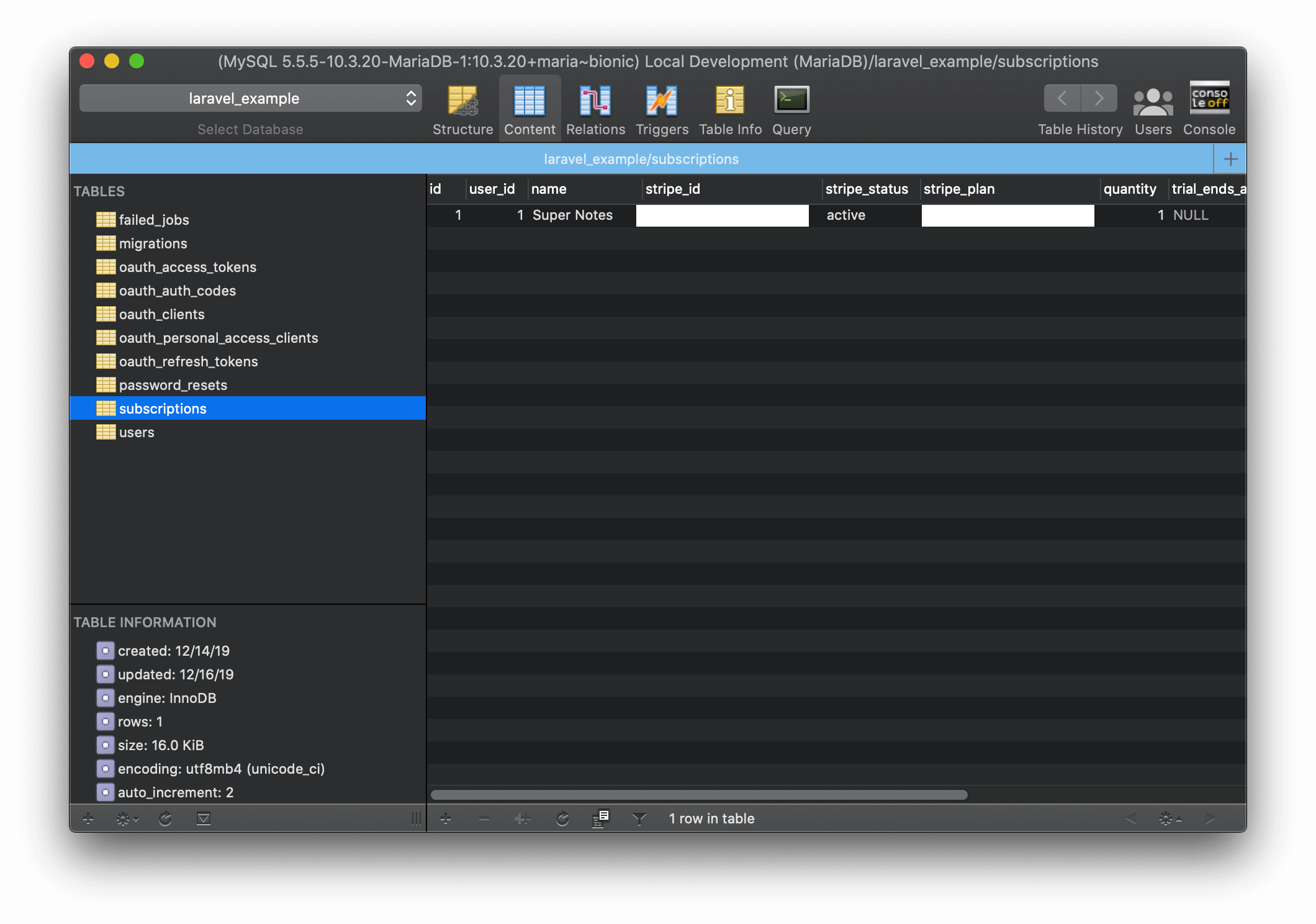Image resolution: width=1316 pixels, height=924 pixels.
Task: Add a new connection tab
Action: [x=1230, y=159]
